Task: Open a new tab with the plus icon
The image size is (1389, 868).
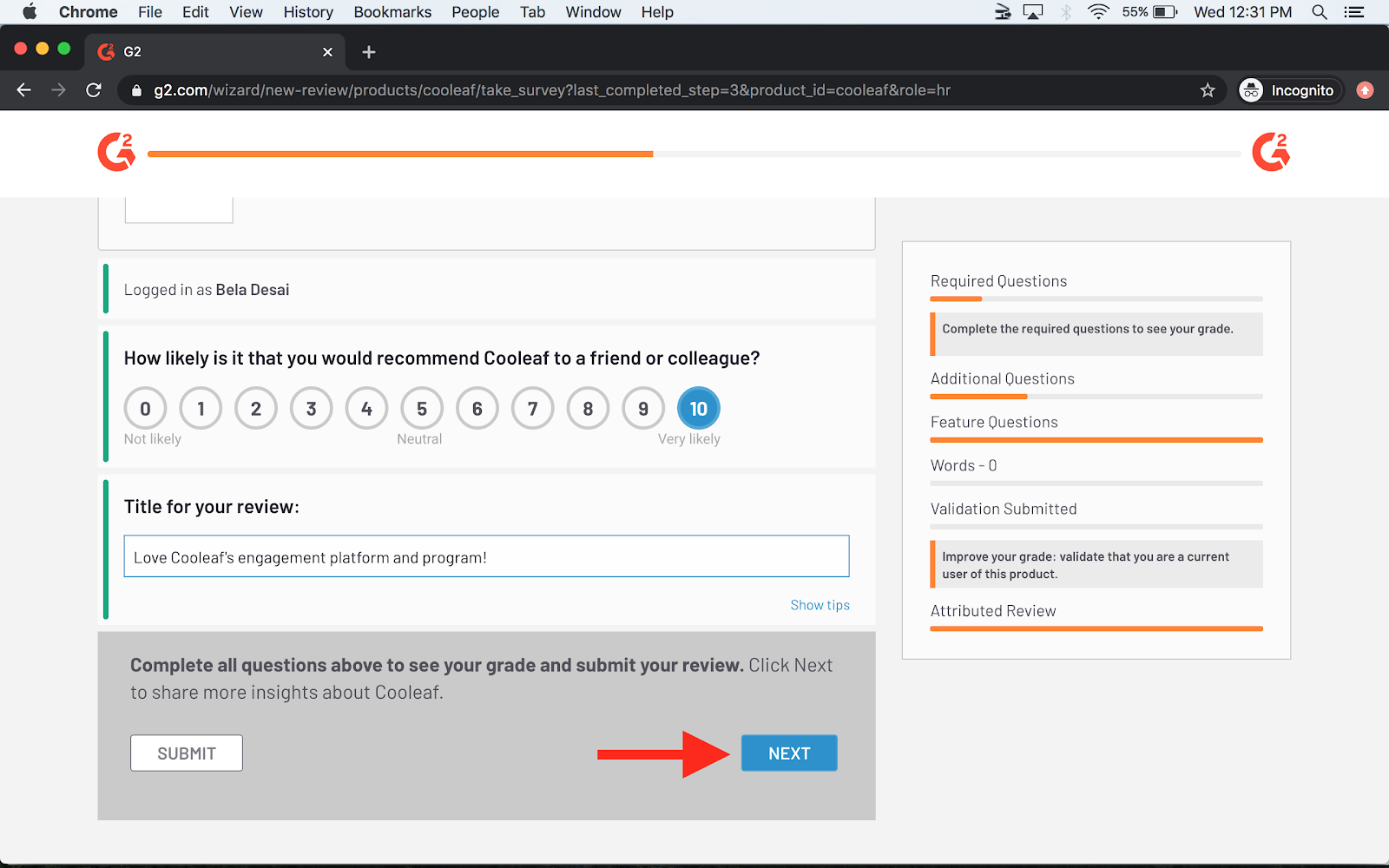Action: 369,52
